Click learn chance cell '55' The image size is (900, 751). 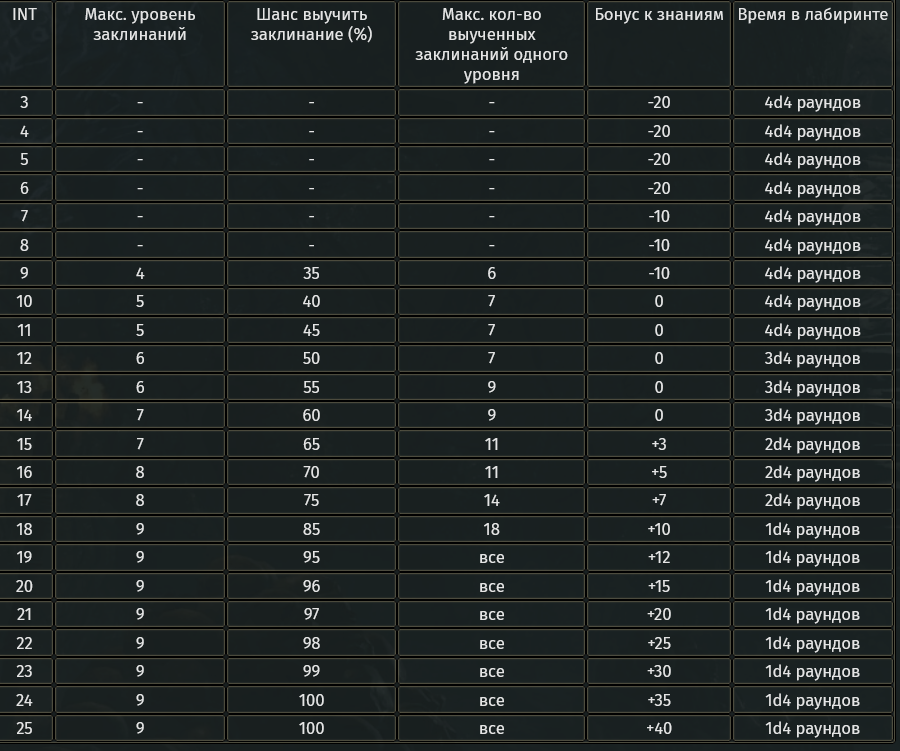[x=311, y=387]
